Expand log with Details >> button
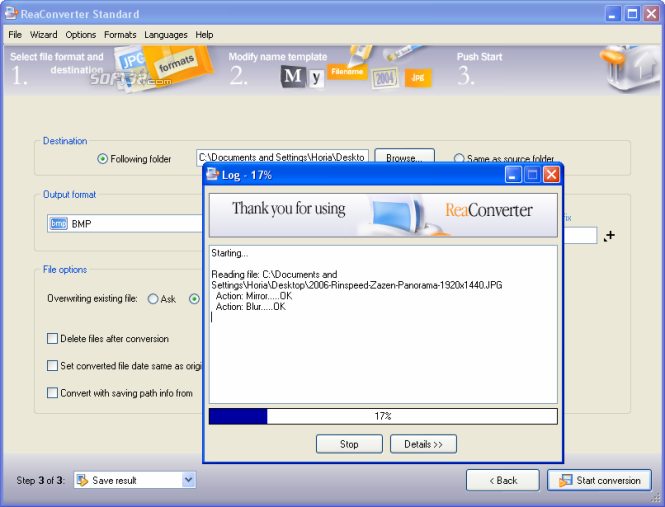Screen dimensions: 665x507 click(423, 444)
